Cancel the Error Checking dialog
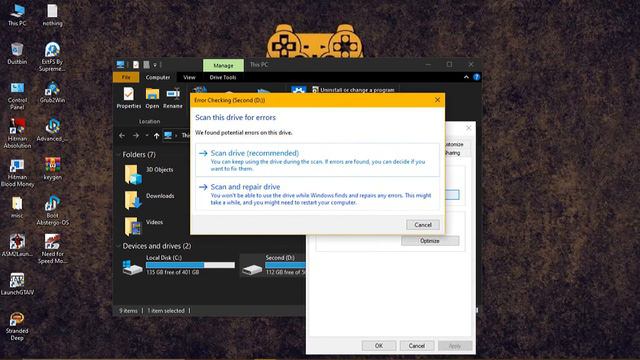This screenshot has height=360, width=640. [423, 225]
